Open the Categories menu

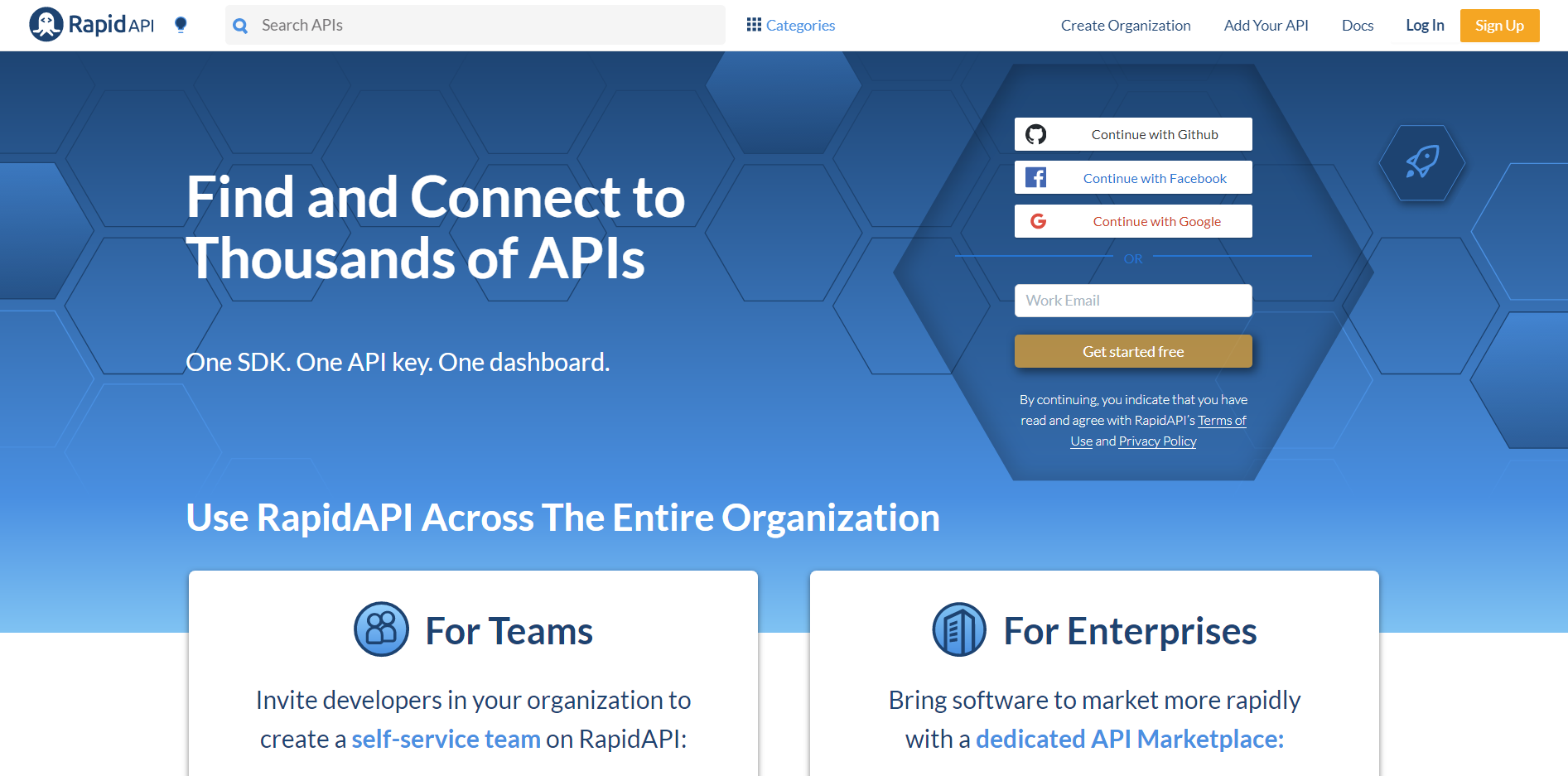pyautogui.click(x=791, y=25)
